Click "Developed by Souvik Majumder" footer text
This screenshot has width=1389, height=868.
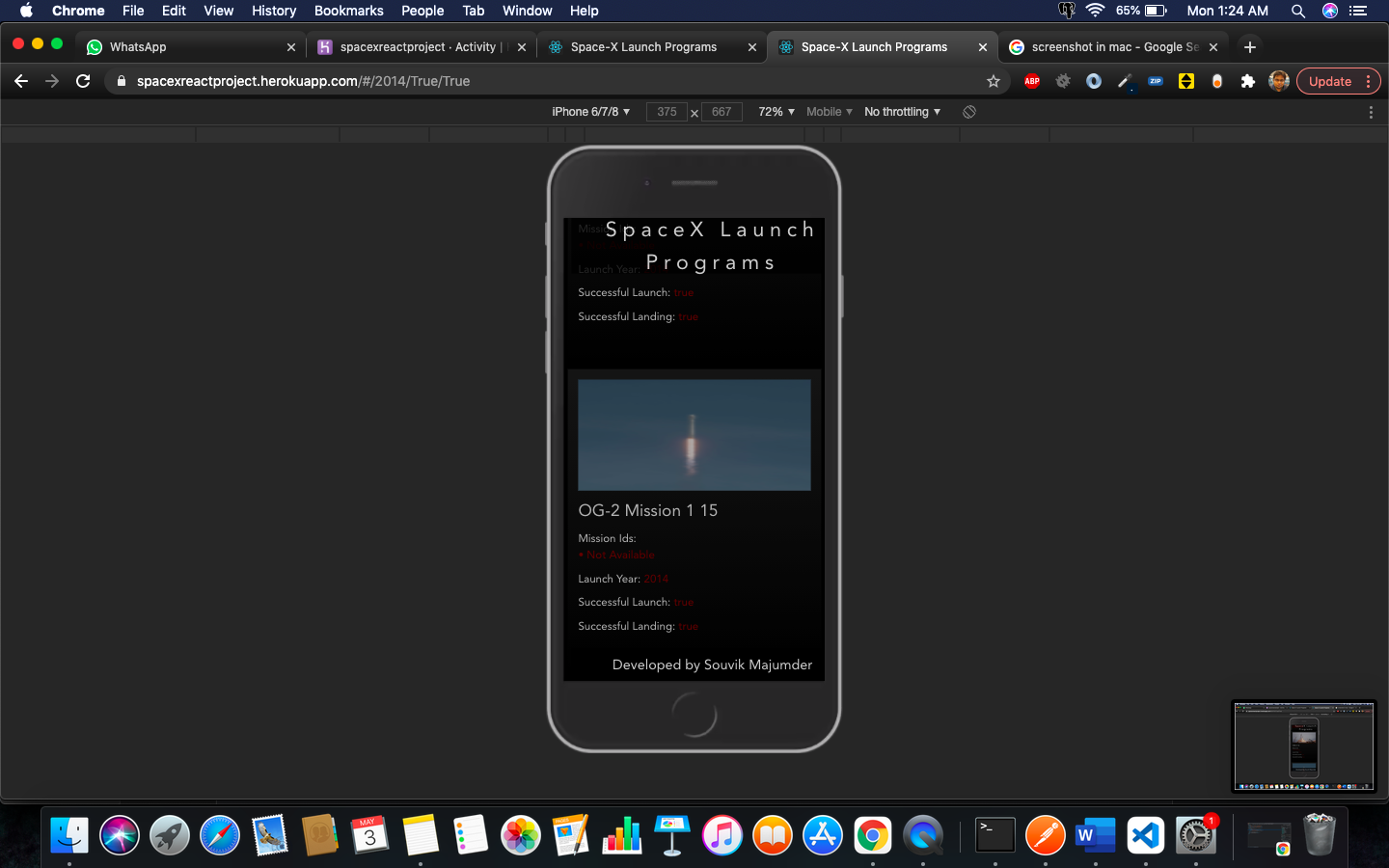pyautogui.click(x=712, y=665)
